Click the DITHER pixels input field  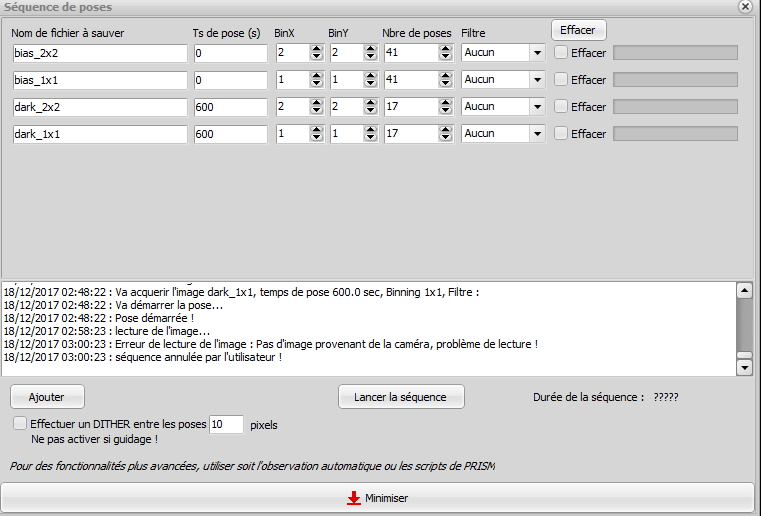[x=227, y=424]
